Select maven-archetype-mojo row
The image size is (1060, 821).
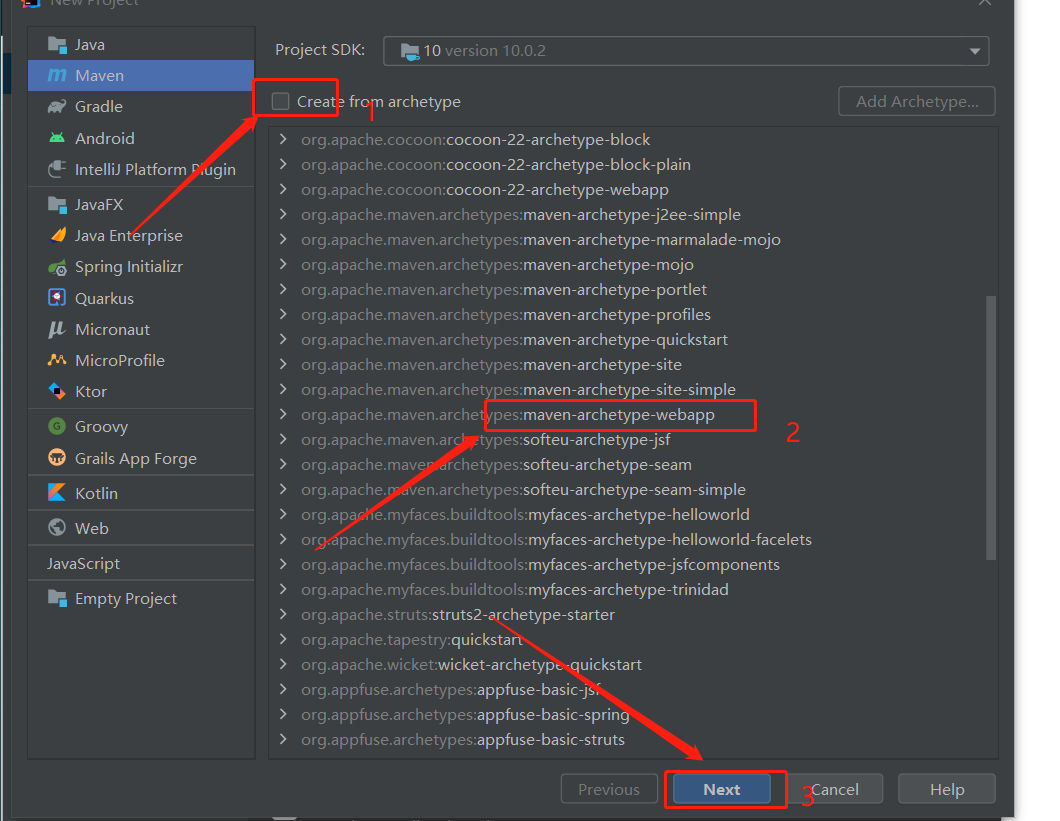633,264
